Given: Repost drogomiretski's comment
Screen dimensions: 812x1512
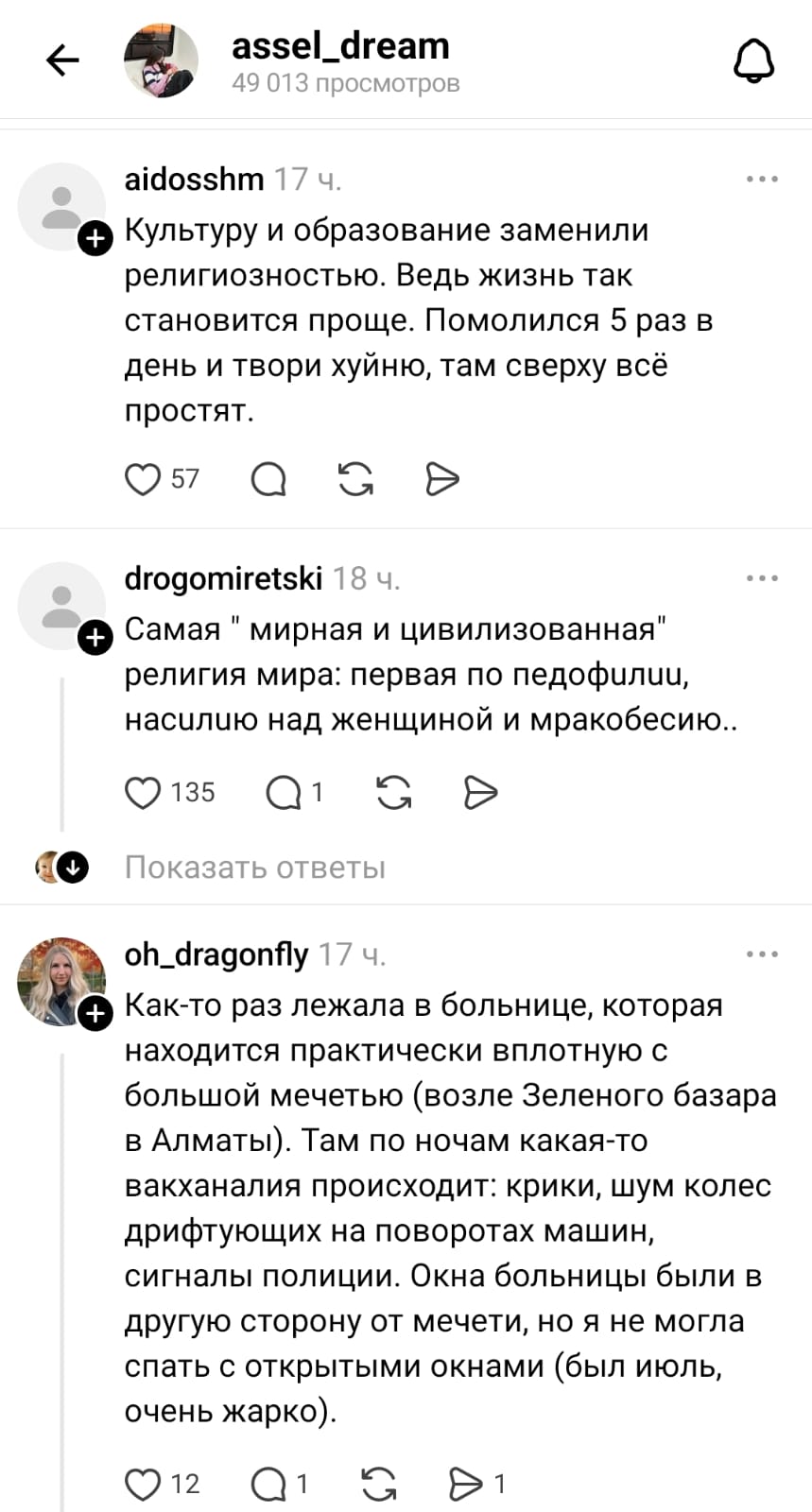Looking at the screenshot, I should click(393, 792).
